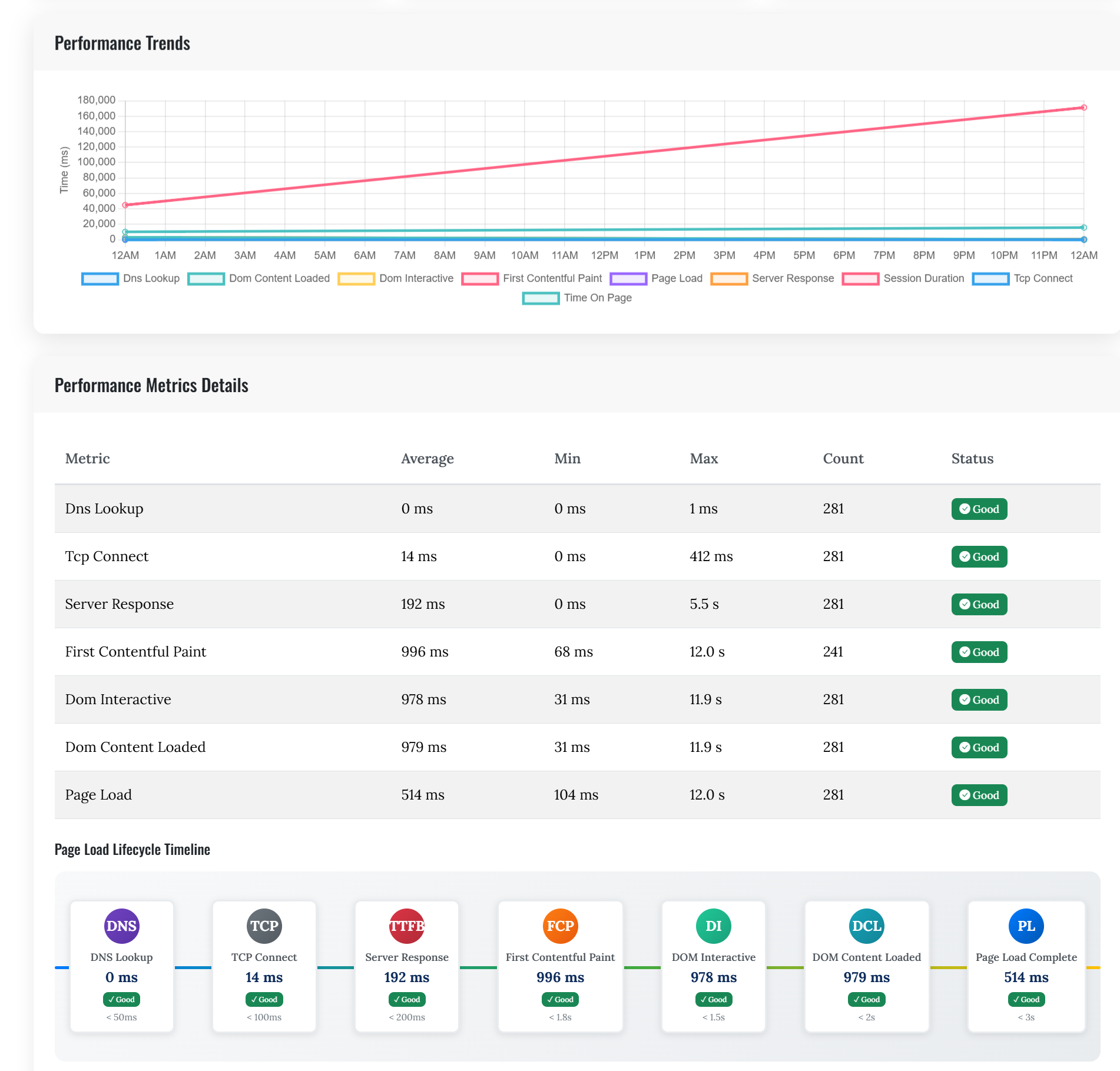The width and height of the screenshot is (1120, 1071).
Task: Hide the Time On Page line via its legend entry
Action: (597, 298)
